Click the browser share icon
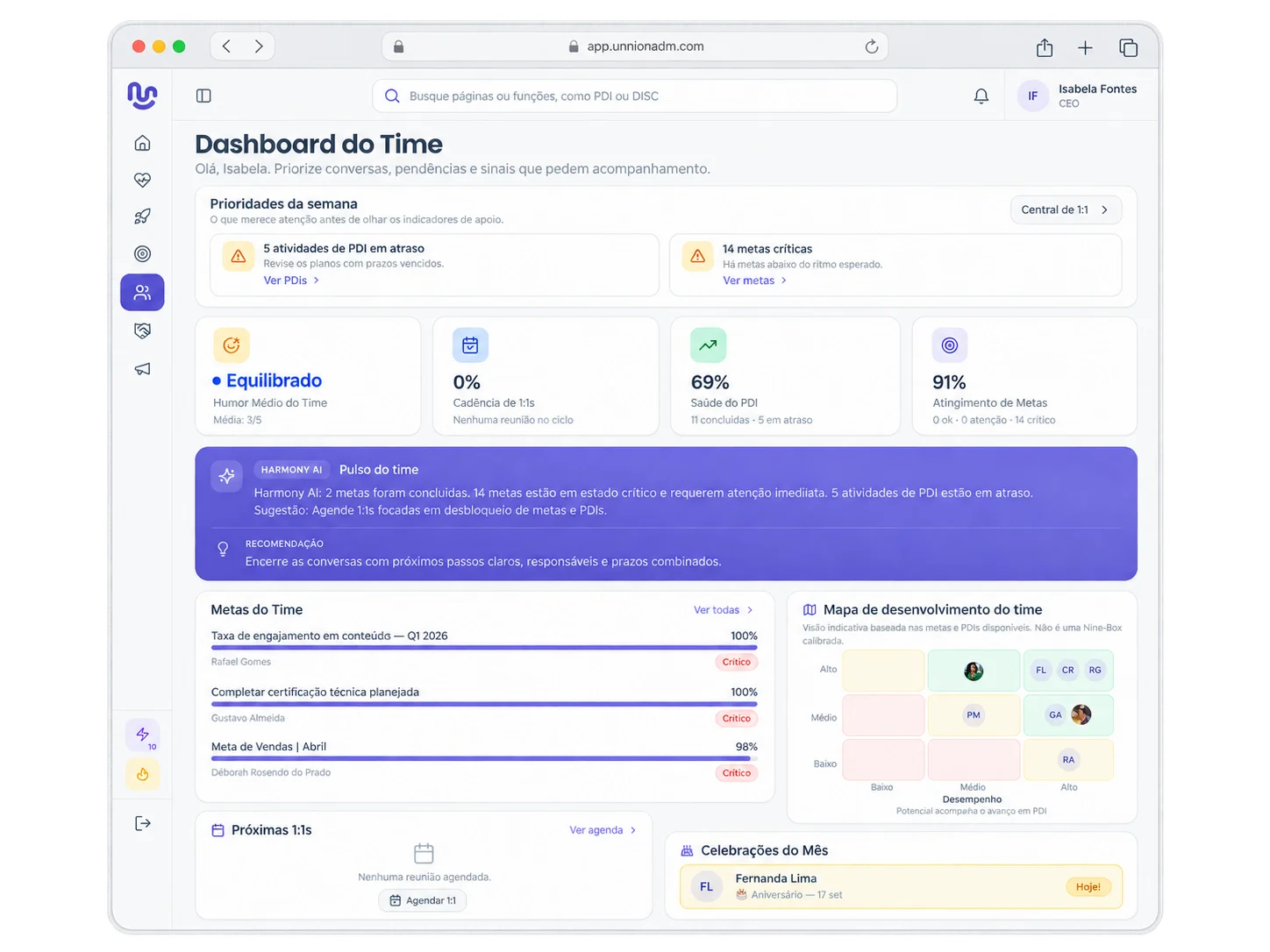This screenshot has width=1270, height=952. tap(1044, 47)
